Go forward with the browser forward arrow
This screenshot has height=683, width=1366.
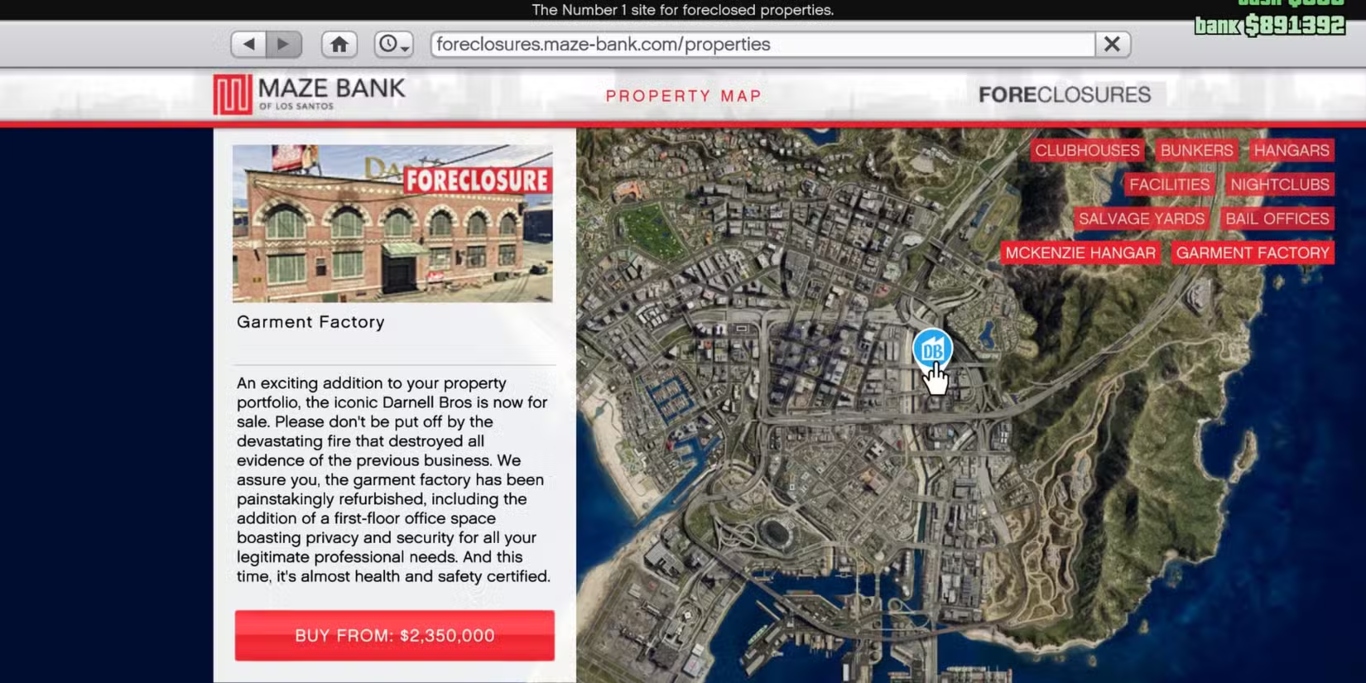[x=283, y=44]
